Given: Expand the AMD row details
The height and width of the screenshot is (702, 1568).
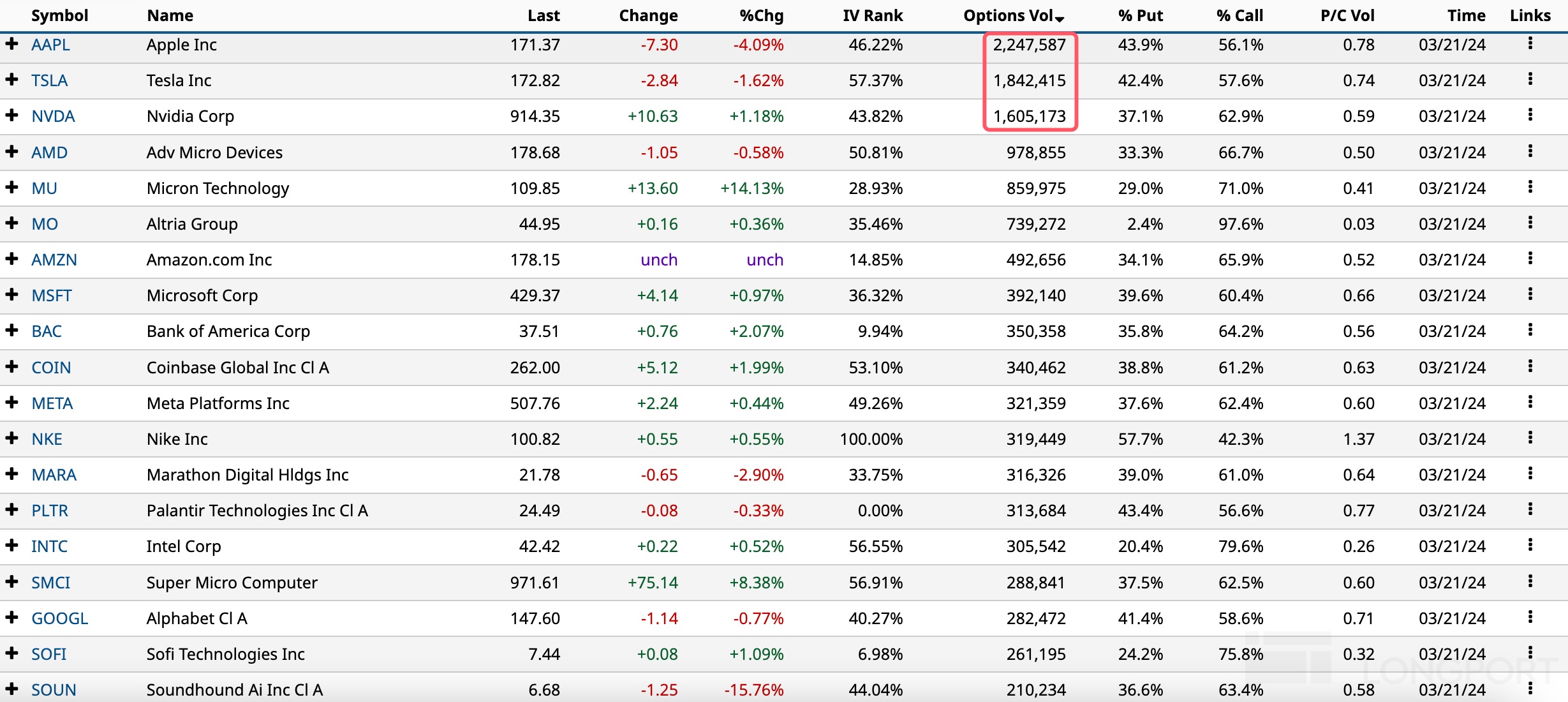Looking at the screenshot, I should (11, 151).
